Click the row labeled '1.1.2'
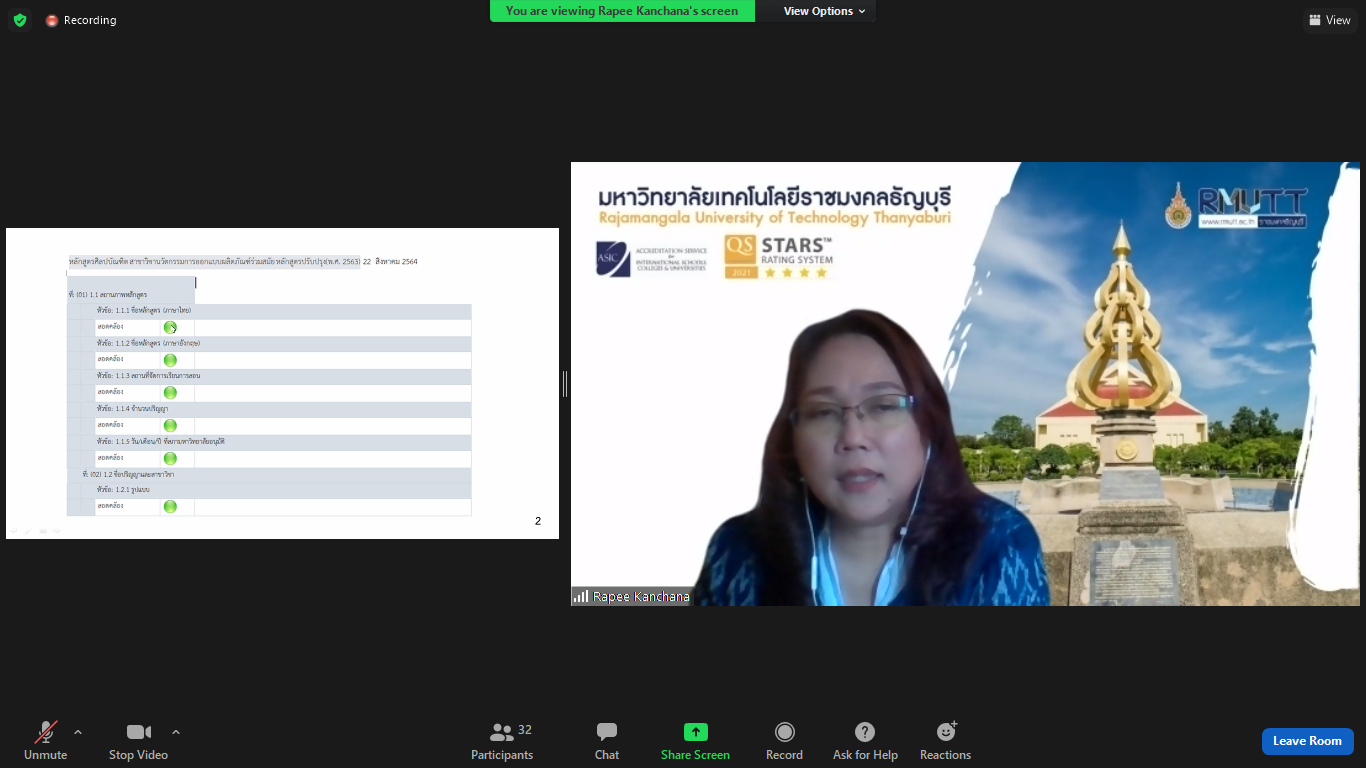The height and width of the screenshot is (768, 1366). [x=283, y=343]
